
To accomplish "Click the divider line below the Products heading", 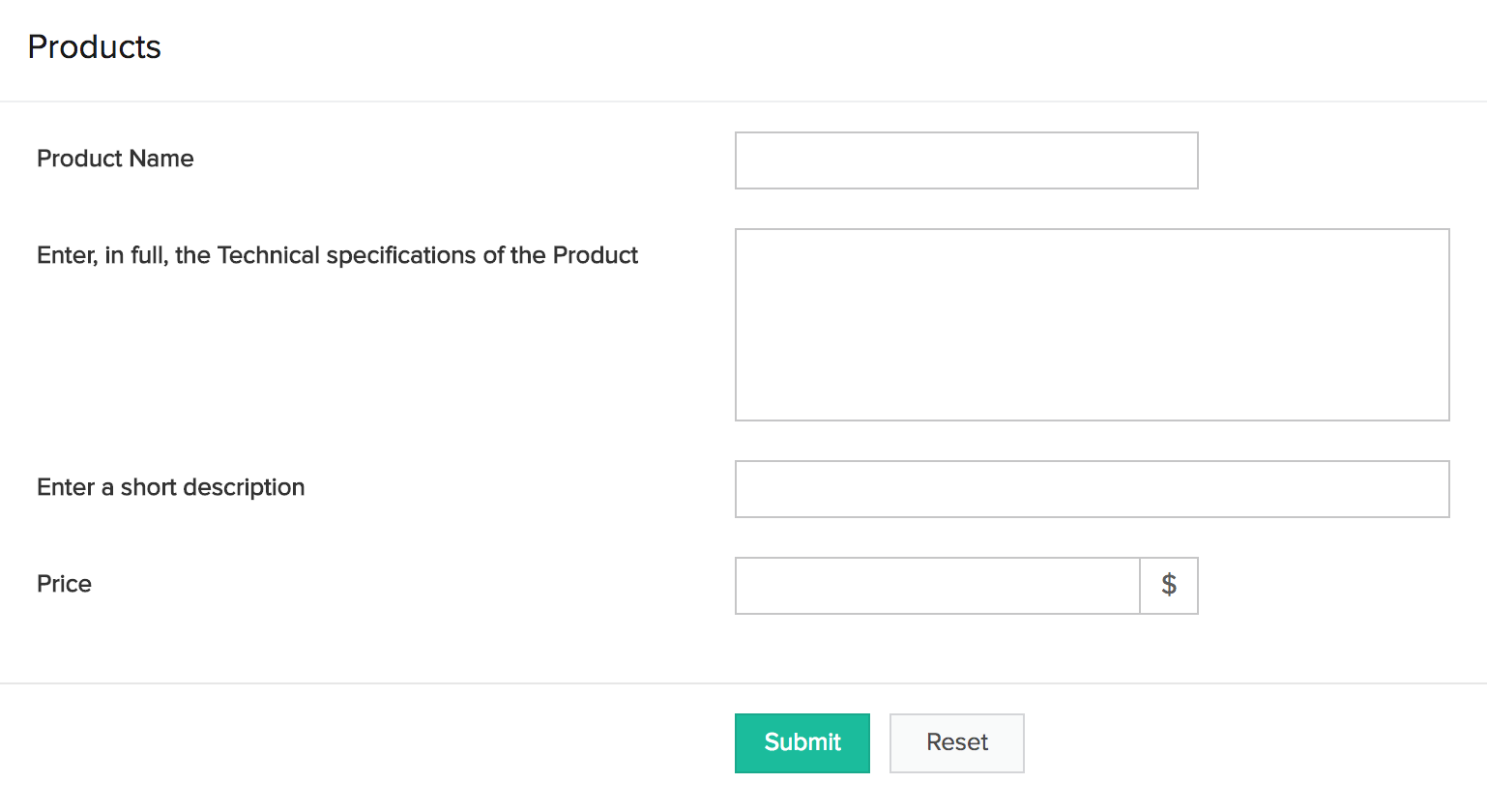I will point(743,101).
